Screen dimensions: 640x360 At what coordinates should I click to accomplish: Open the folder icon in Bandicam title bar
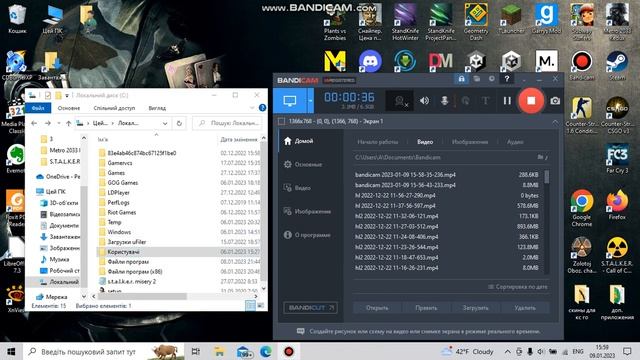click(x=477, y=79)
